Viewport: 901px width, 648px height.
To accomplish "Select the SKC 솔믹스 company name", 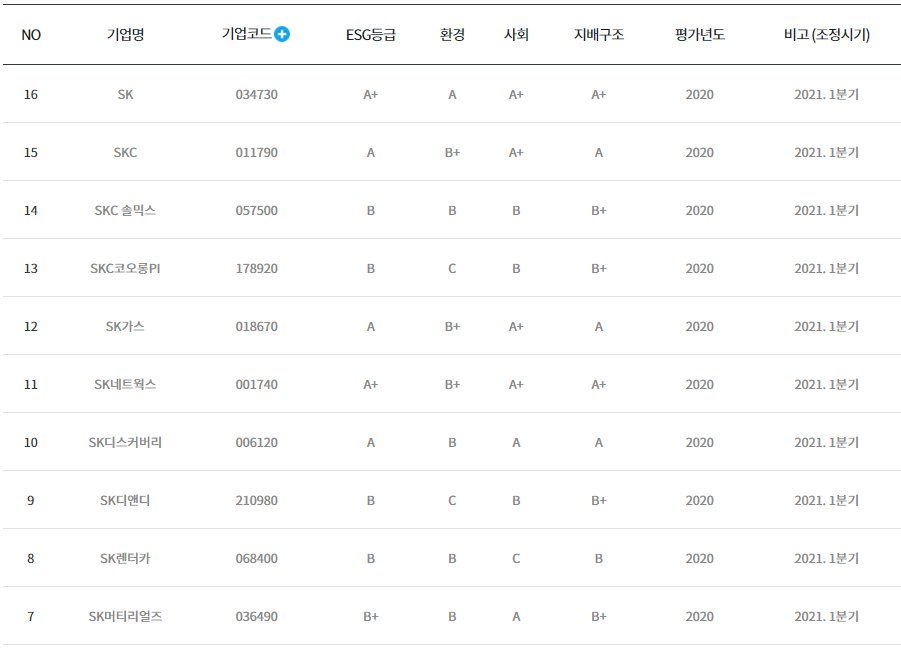I will (125, 210).
